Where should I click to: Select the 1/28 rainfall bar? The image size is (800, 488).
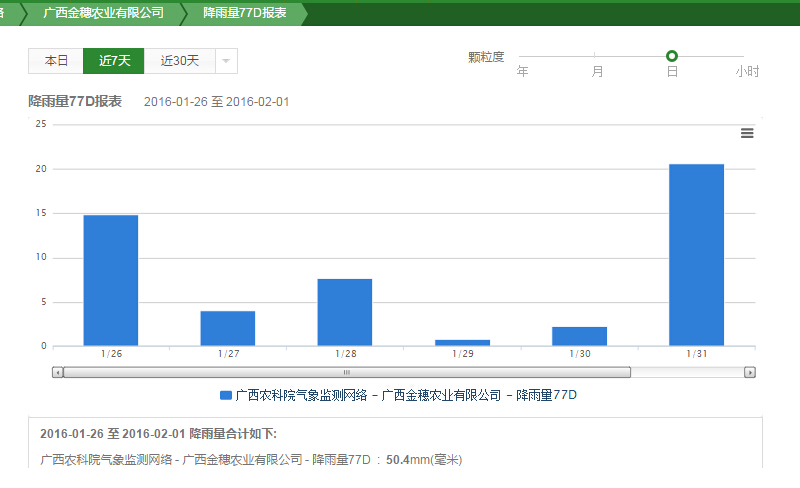(345, 312)
